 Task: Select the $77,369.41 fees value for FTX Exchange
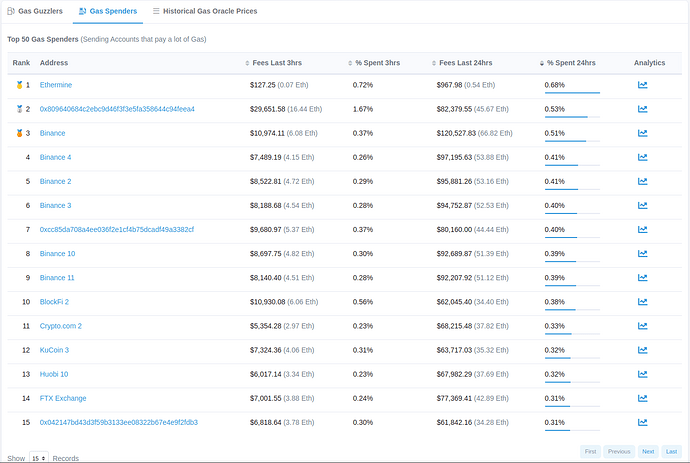coord(454,398)
